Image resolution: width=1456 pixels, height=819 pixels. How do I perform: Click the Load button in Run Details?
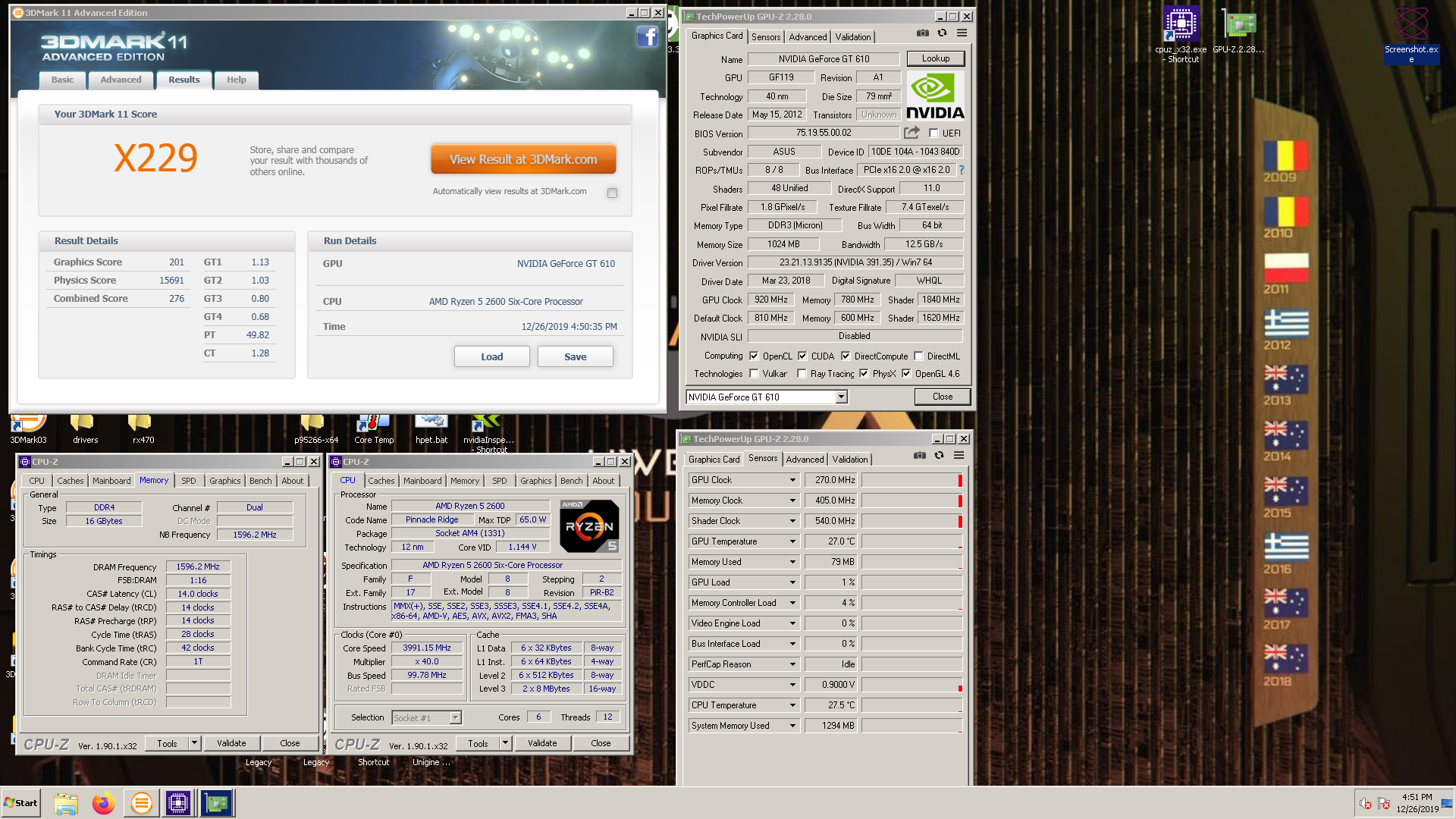[491, 356]
